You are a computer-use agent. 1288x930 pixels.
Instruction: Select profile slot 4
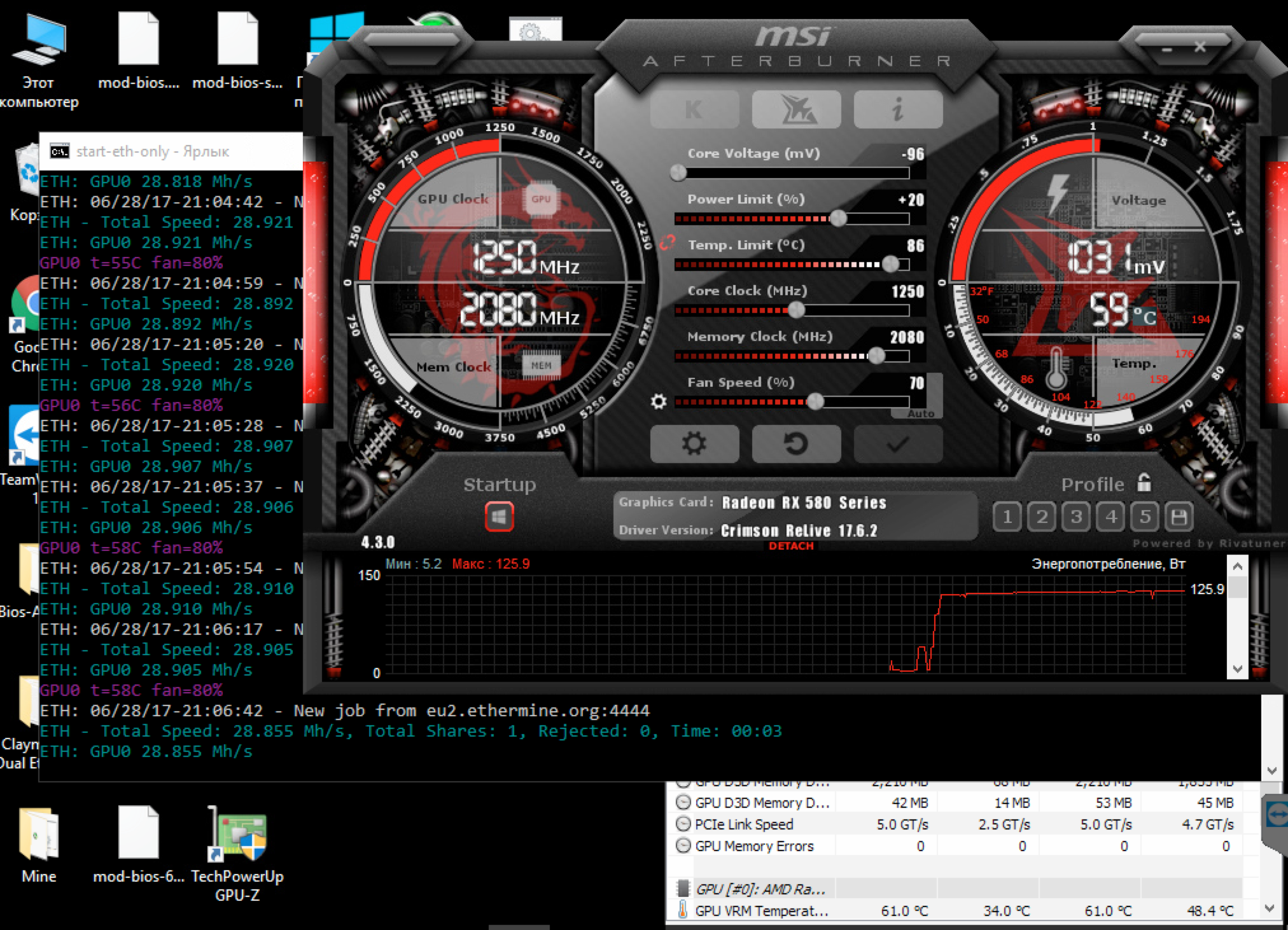coord(1110,517)
